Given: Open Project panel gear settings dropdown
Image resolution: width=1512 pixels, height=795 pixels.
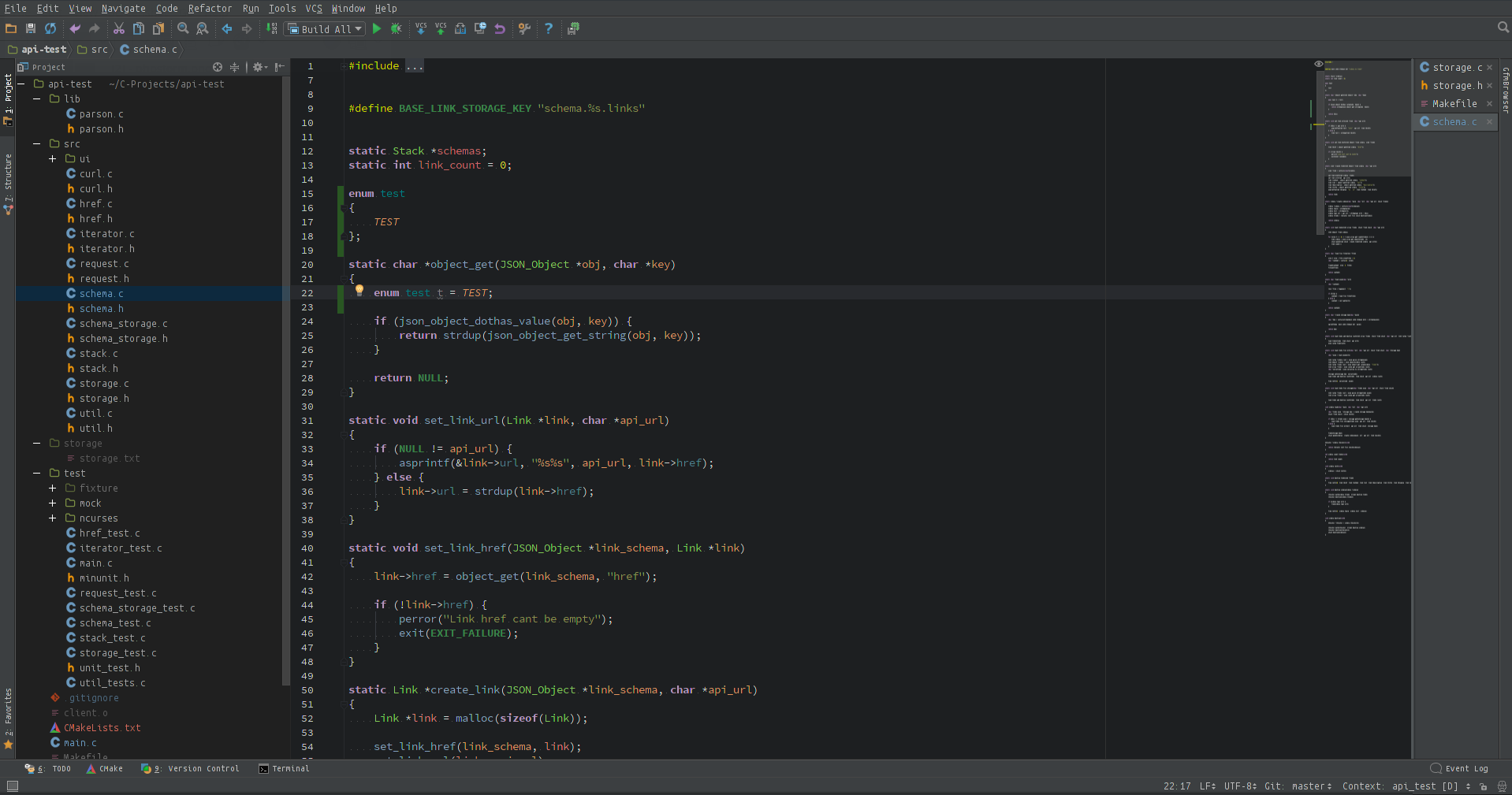Looking at the screenshot, I should click(x=260, y=67).
